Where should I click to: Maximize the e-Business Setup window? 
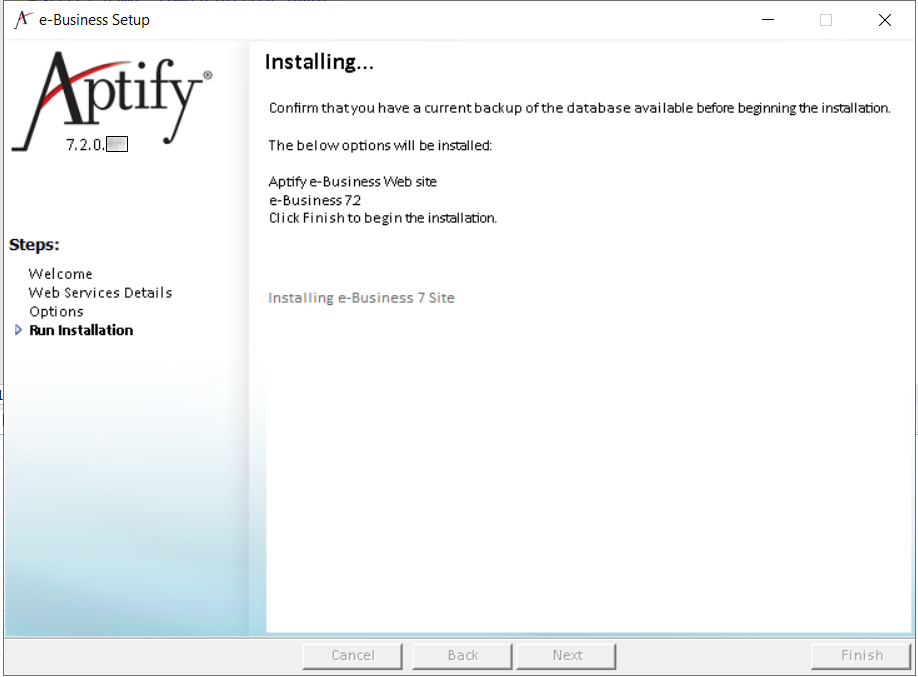click(x=825, y=20)
